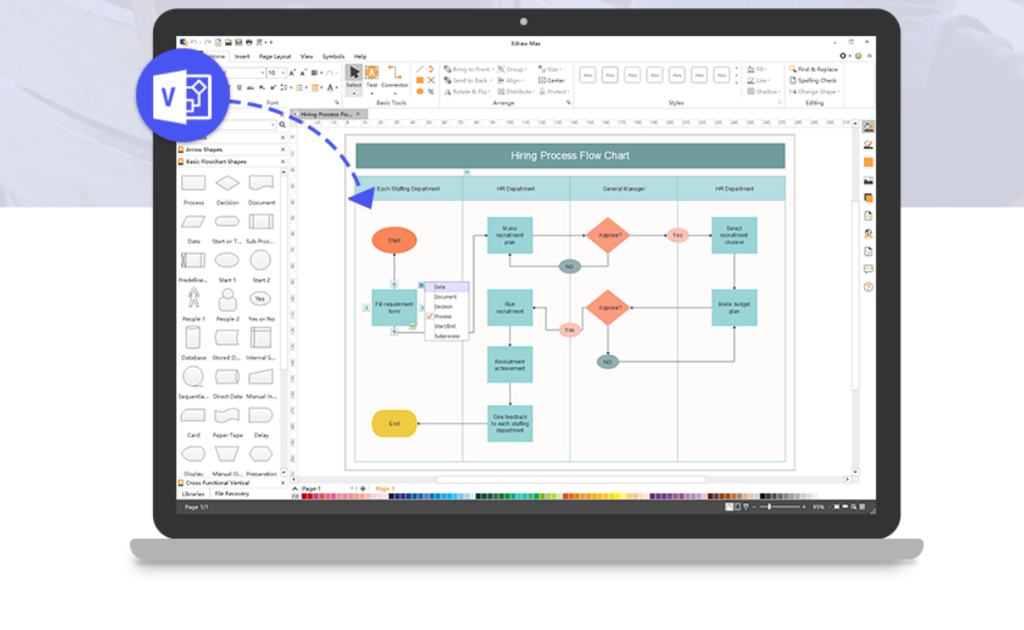
Task: Click a red swatch in the color bar
Action: 309,497
